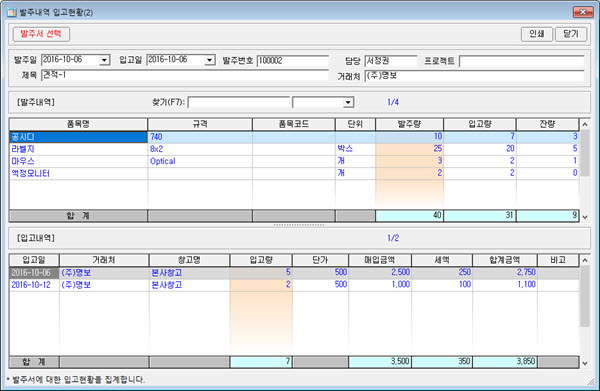Click the splitter grip between the tables
The image size is (600, 391).
click(x=299, y=225)
